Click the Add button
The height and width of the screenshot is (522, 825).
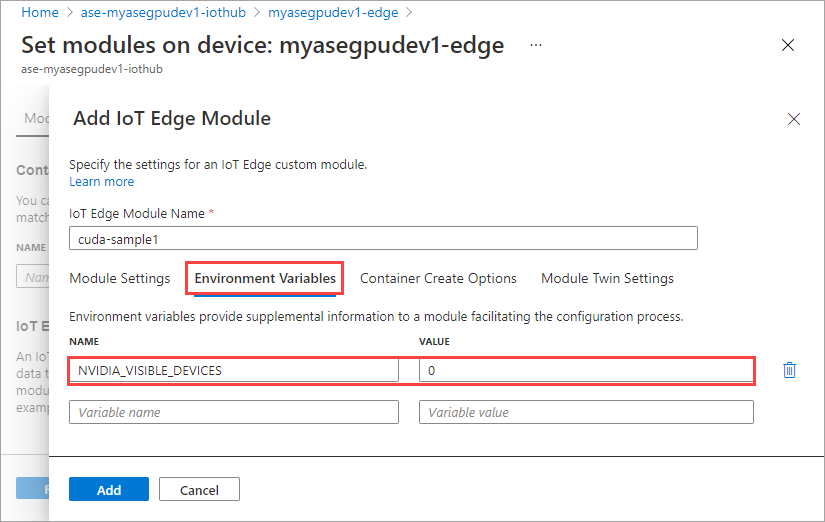109,489
